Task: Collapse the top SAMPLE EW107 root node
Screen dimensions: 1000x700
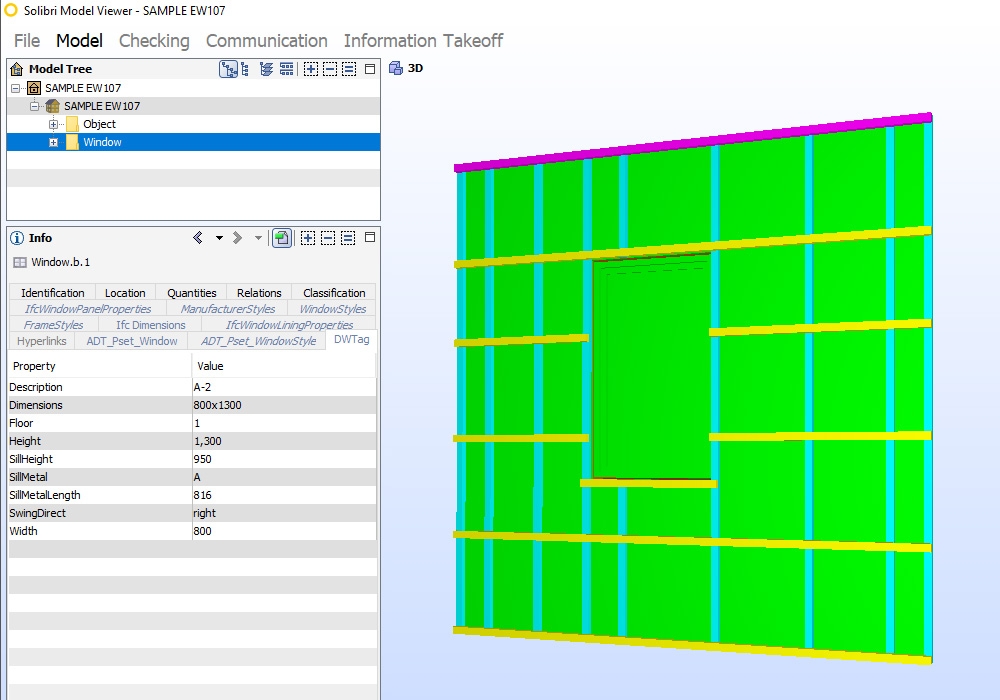Action: click(x=16, y=88)
